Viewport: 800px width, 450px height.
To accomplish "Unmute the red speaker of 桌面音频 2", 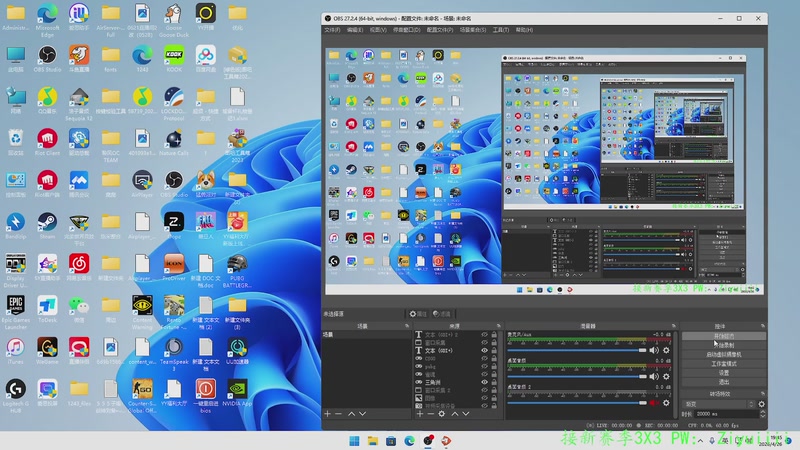I will pyautogui.click(x=654, y=403).
